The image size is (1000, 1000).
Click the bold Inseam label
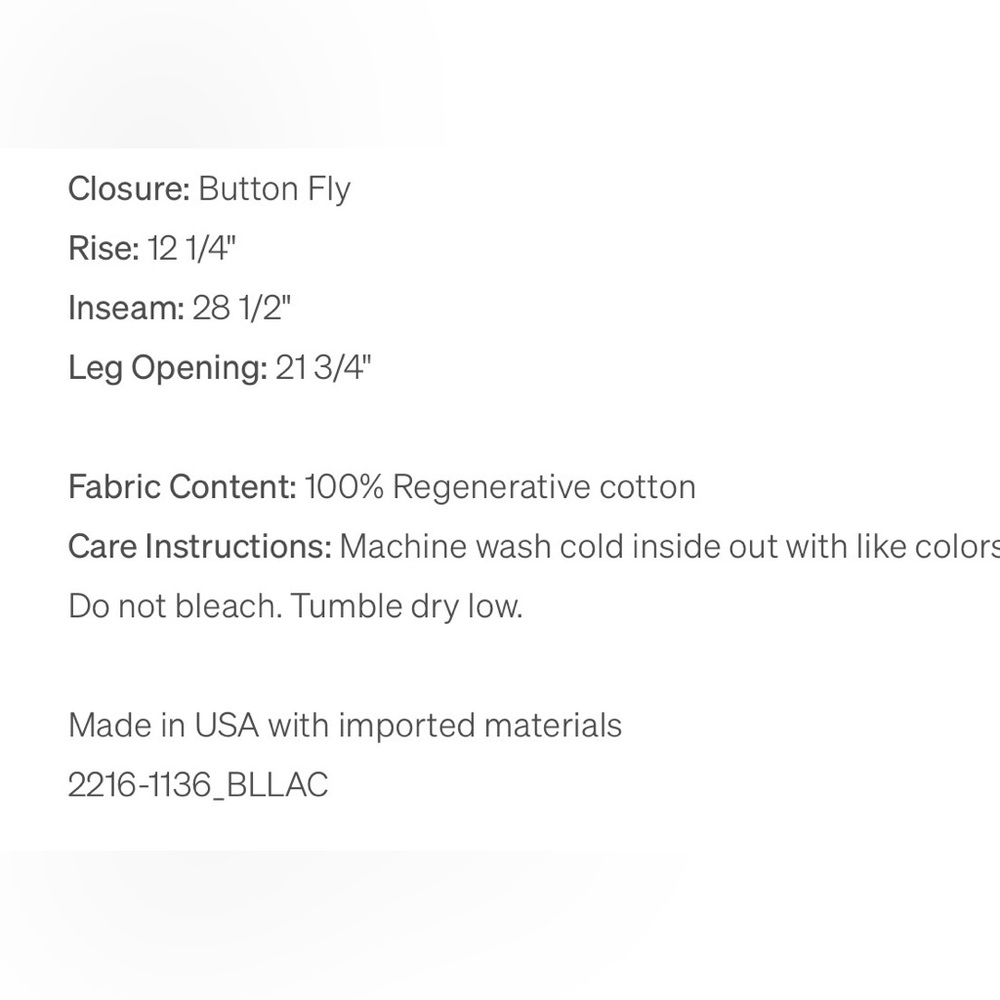(126, 308)
